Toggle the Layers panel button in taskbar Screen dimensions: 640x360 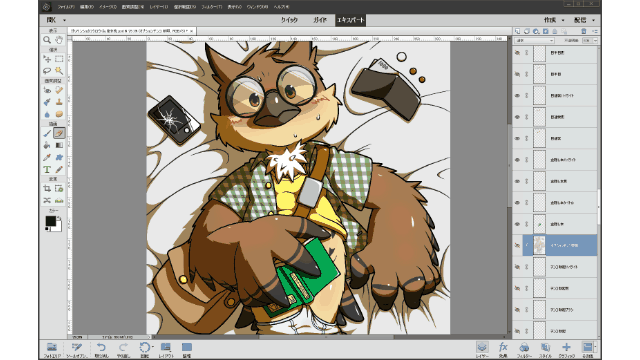pos(482,349)
